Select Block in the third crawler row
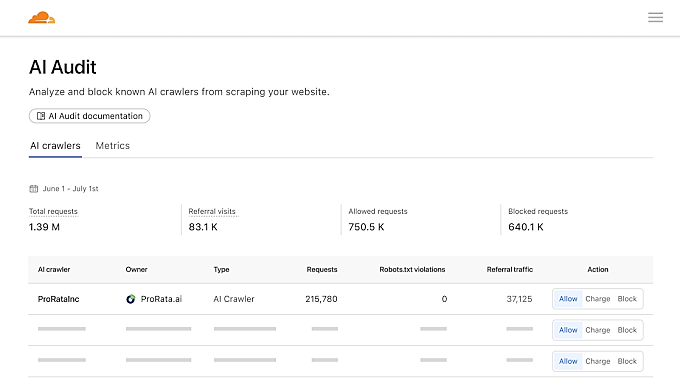Screen dimensions: 680x386 (627, 361)
